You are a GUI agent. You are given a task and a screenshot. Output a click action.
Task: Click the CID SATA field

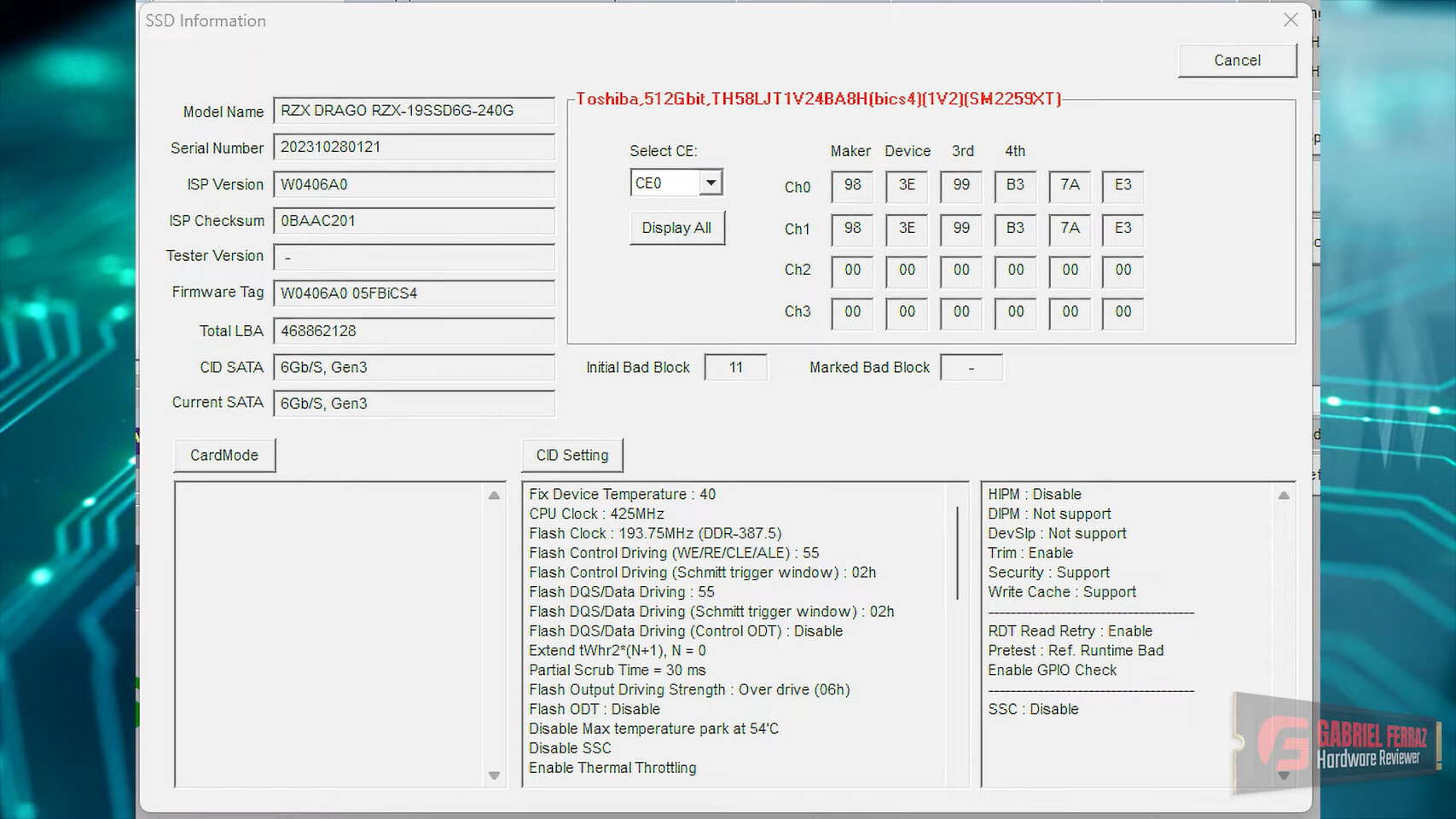coord(414,368)
